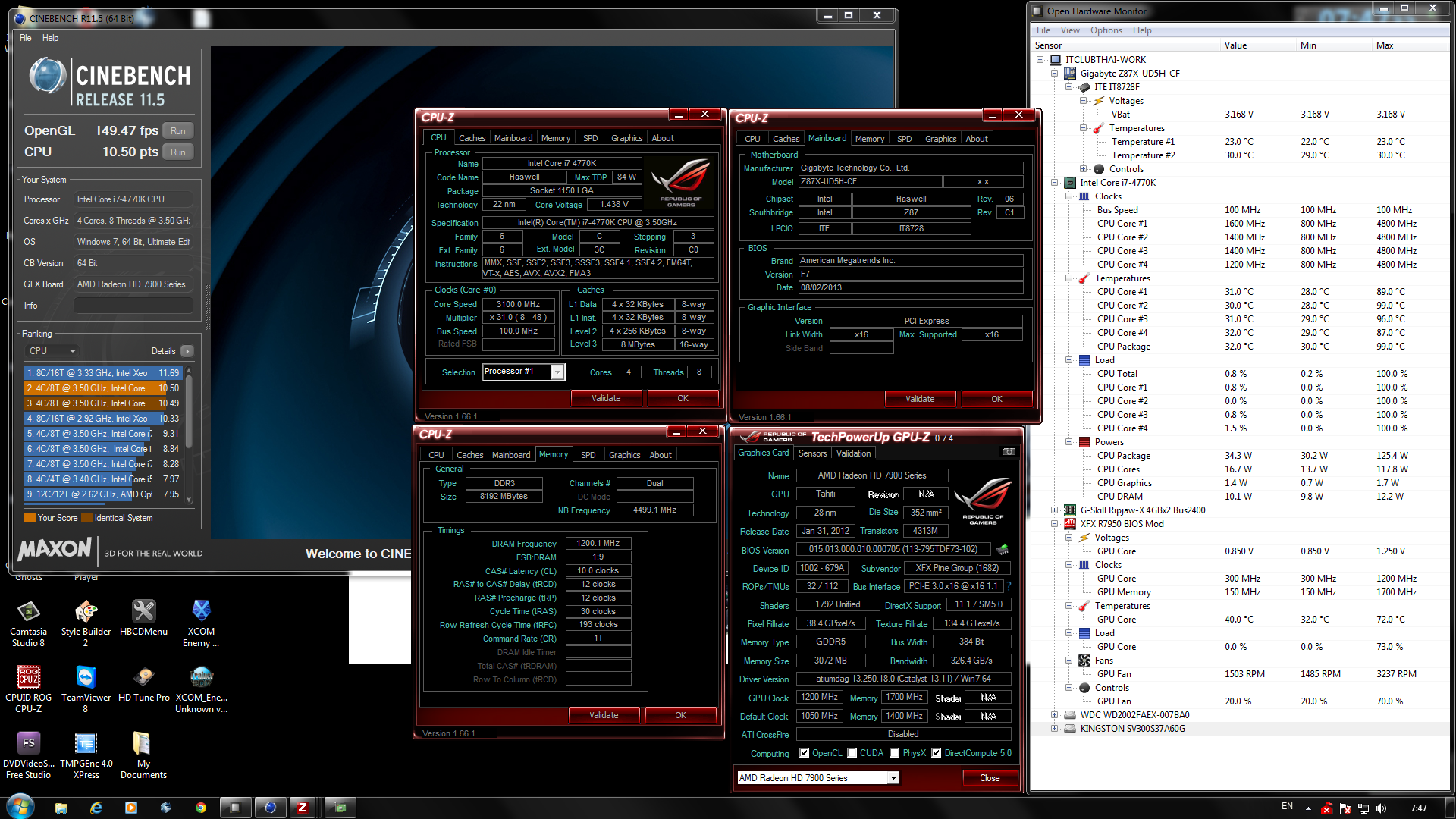Switch to the Sensors tab in GPU-Z
Screen dimensions: 1456x819
point(812,453)
